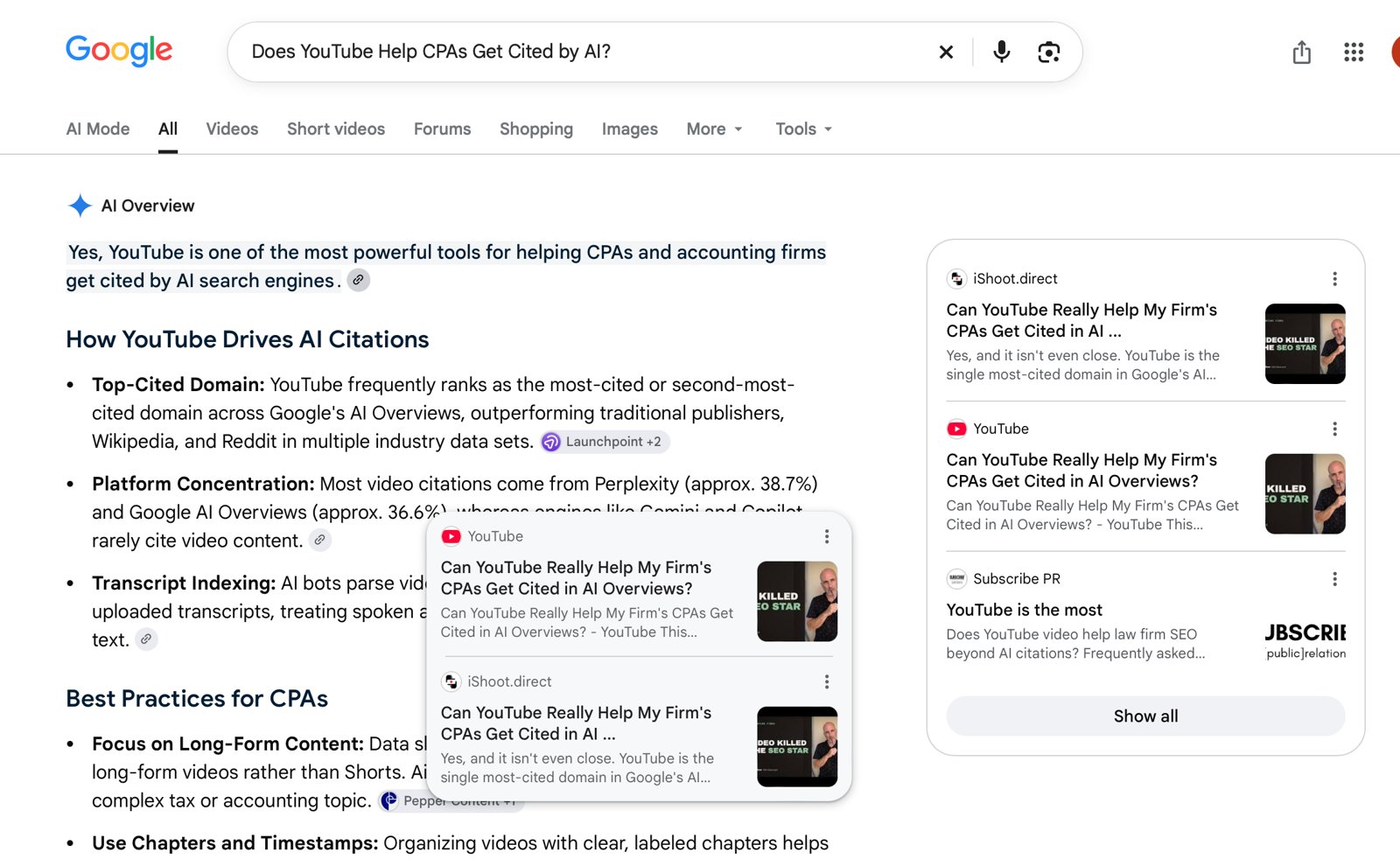Click the iShoot.direct favicon in sidebar
1400x859 pixels.
[x=956, y=279]
